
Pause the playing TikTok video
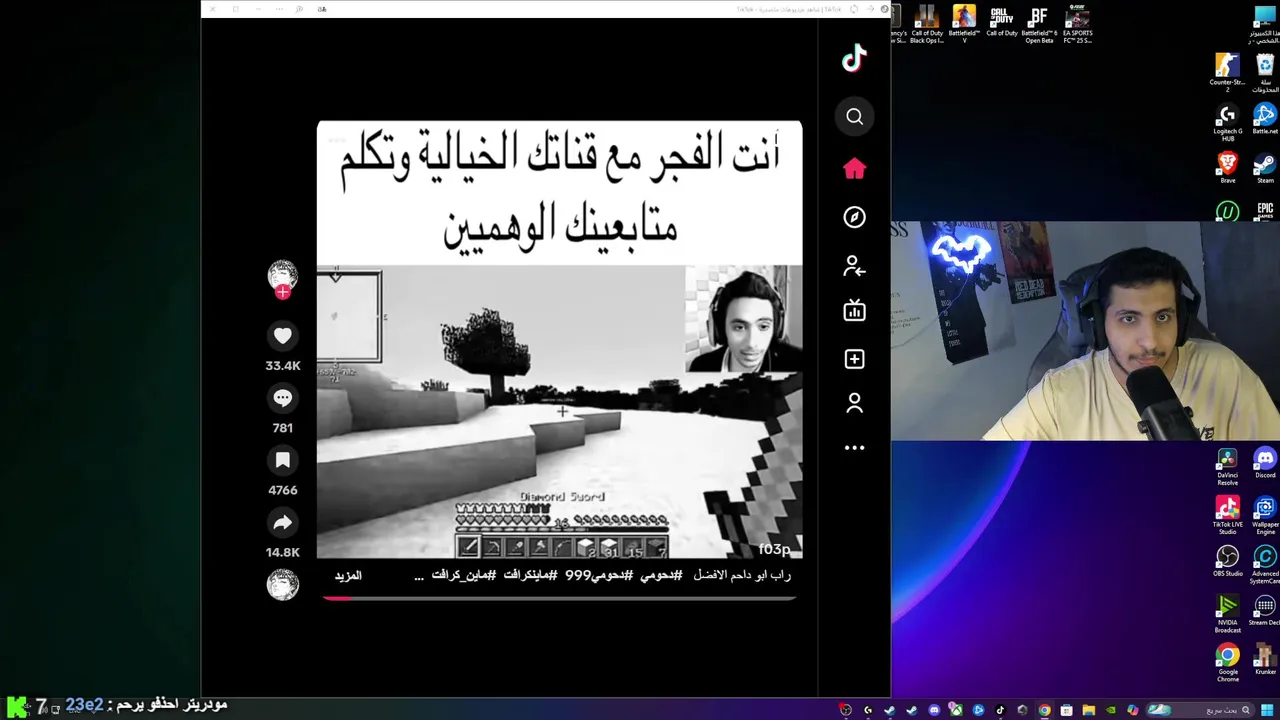559,340
